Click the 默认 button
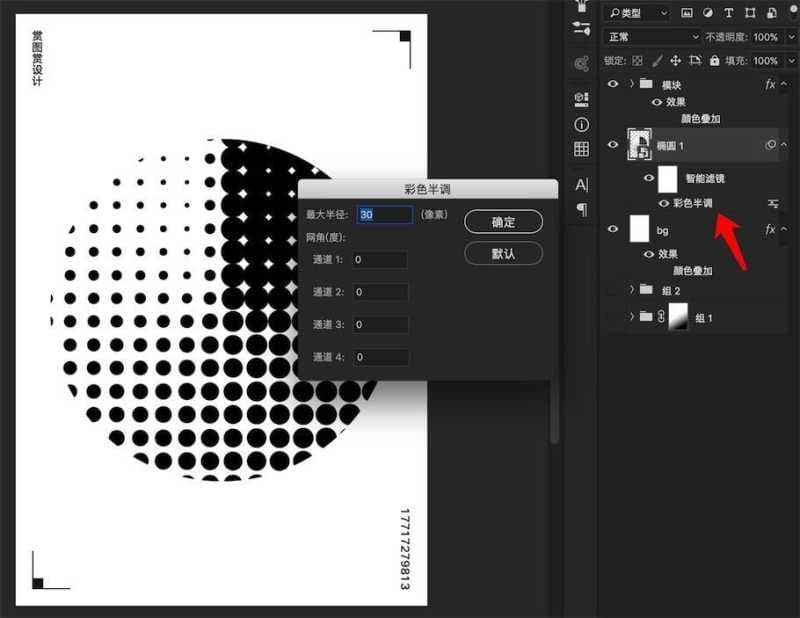Image resolution: width=800 pixels, height=618 pixels. coord(503,253)
